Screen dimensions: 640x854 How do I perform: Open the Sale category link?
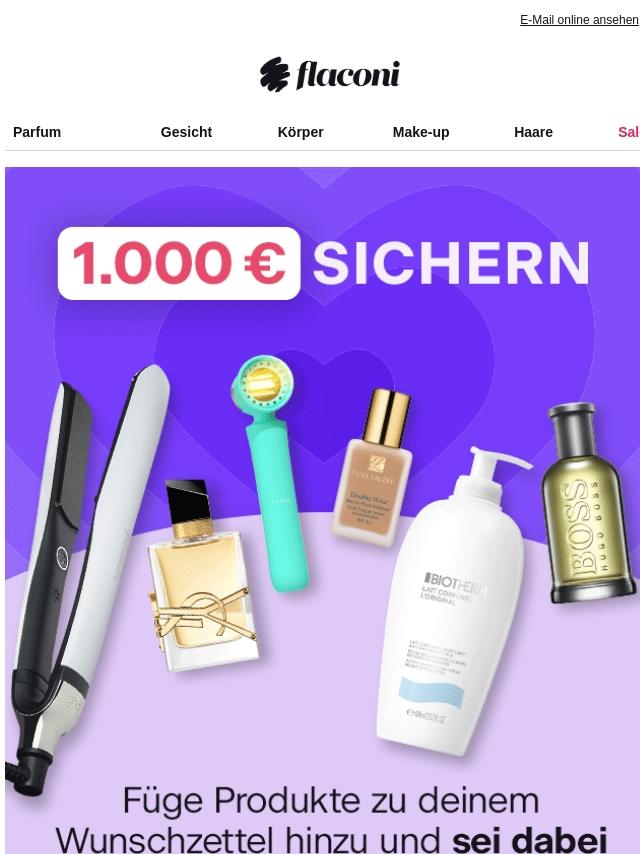(x=629, y=132)
